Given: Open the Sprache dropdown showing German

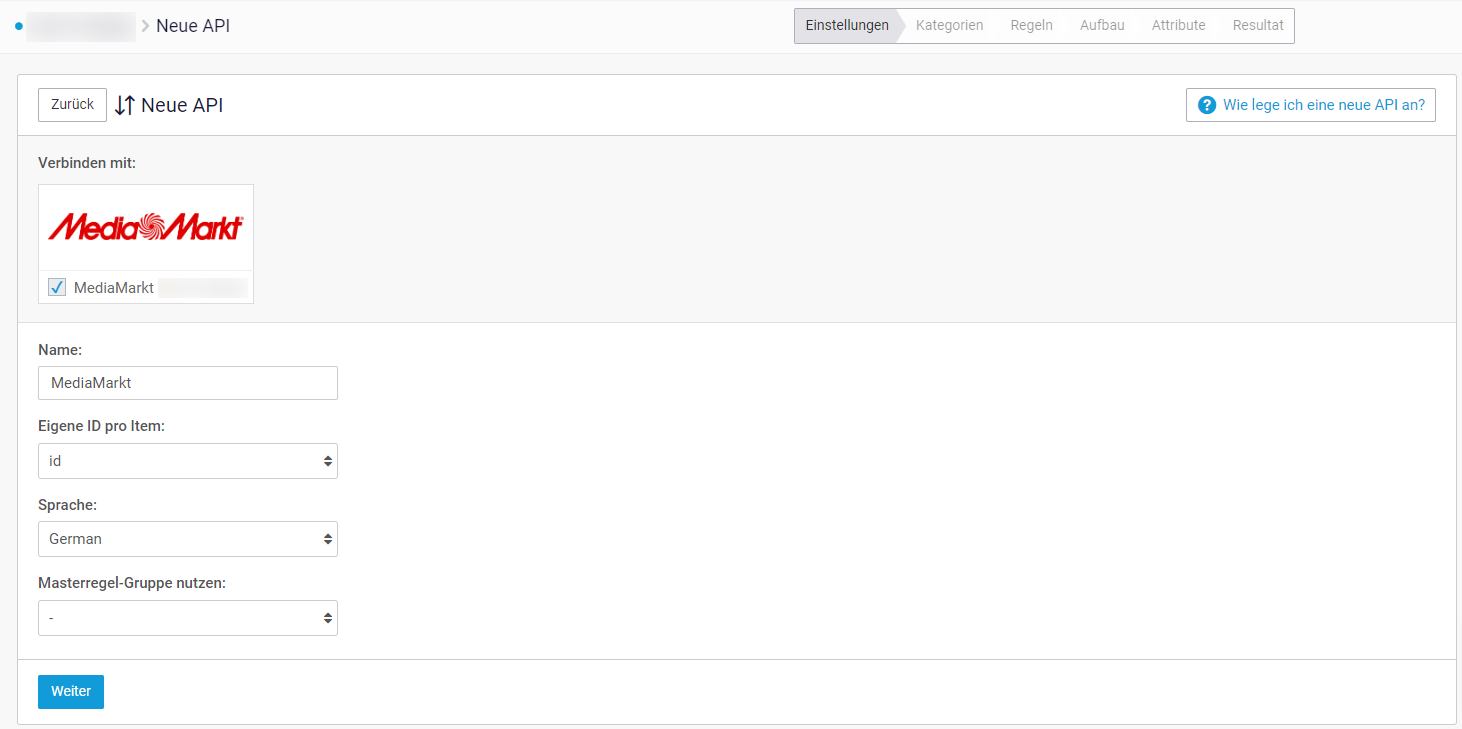Looking at the screenshot, I should click(188, 539).
